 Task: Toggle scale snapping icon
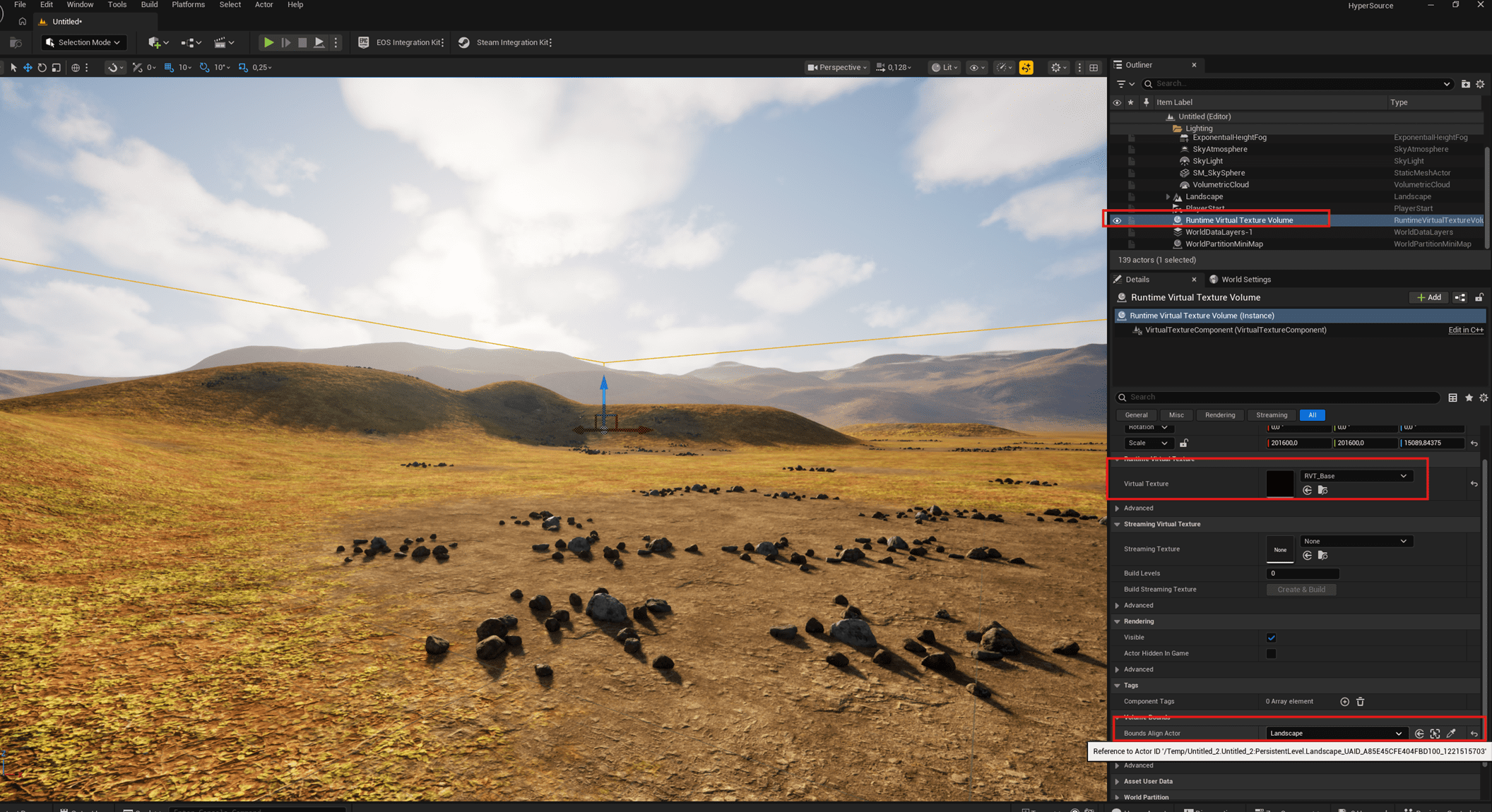click(x=243, y=67)
